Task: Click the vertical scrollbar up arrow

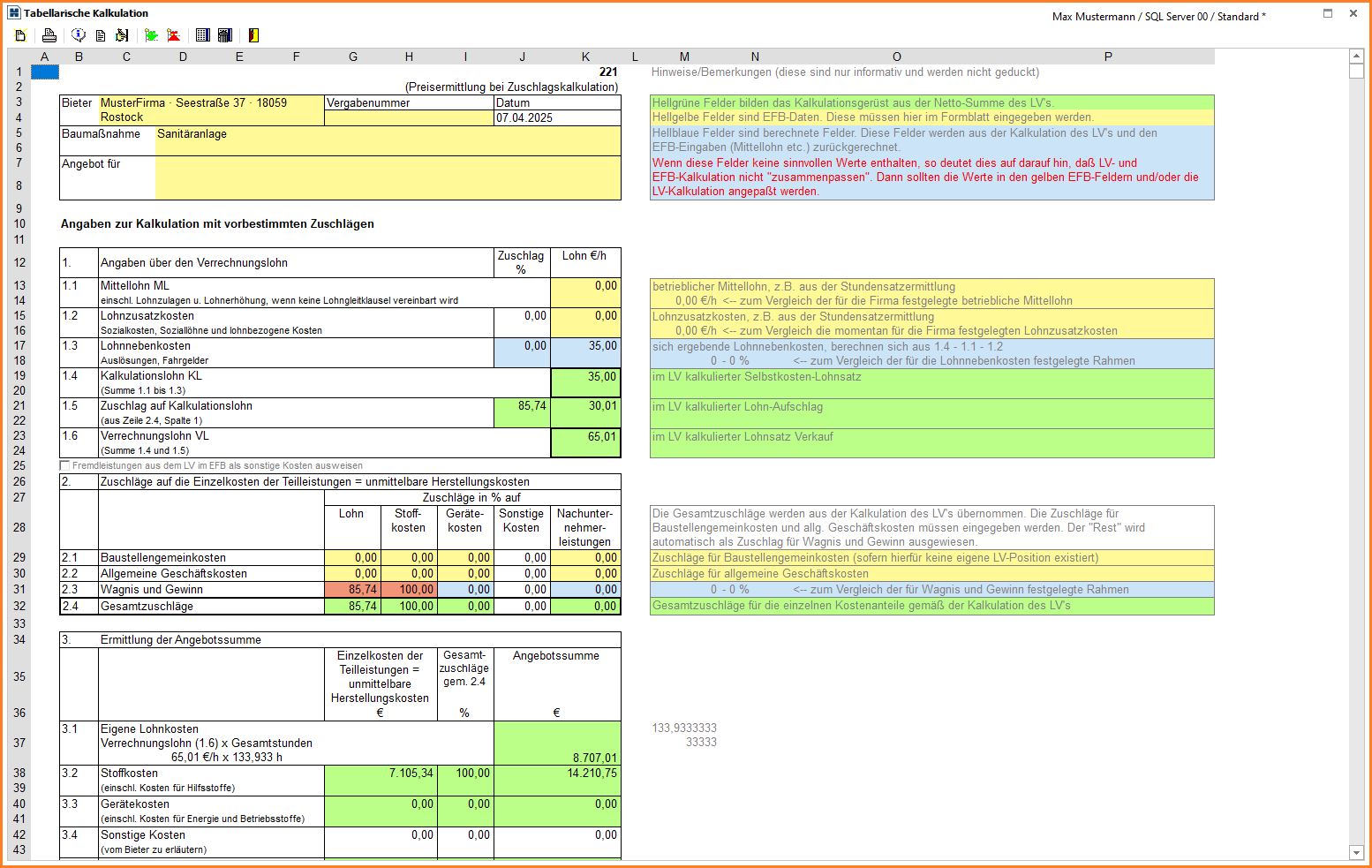Action: 1357,57
